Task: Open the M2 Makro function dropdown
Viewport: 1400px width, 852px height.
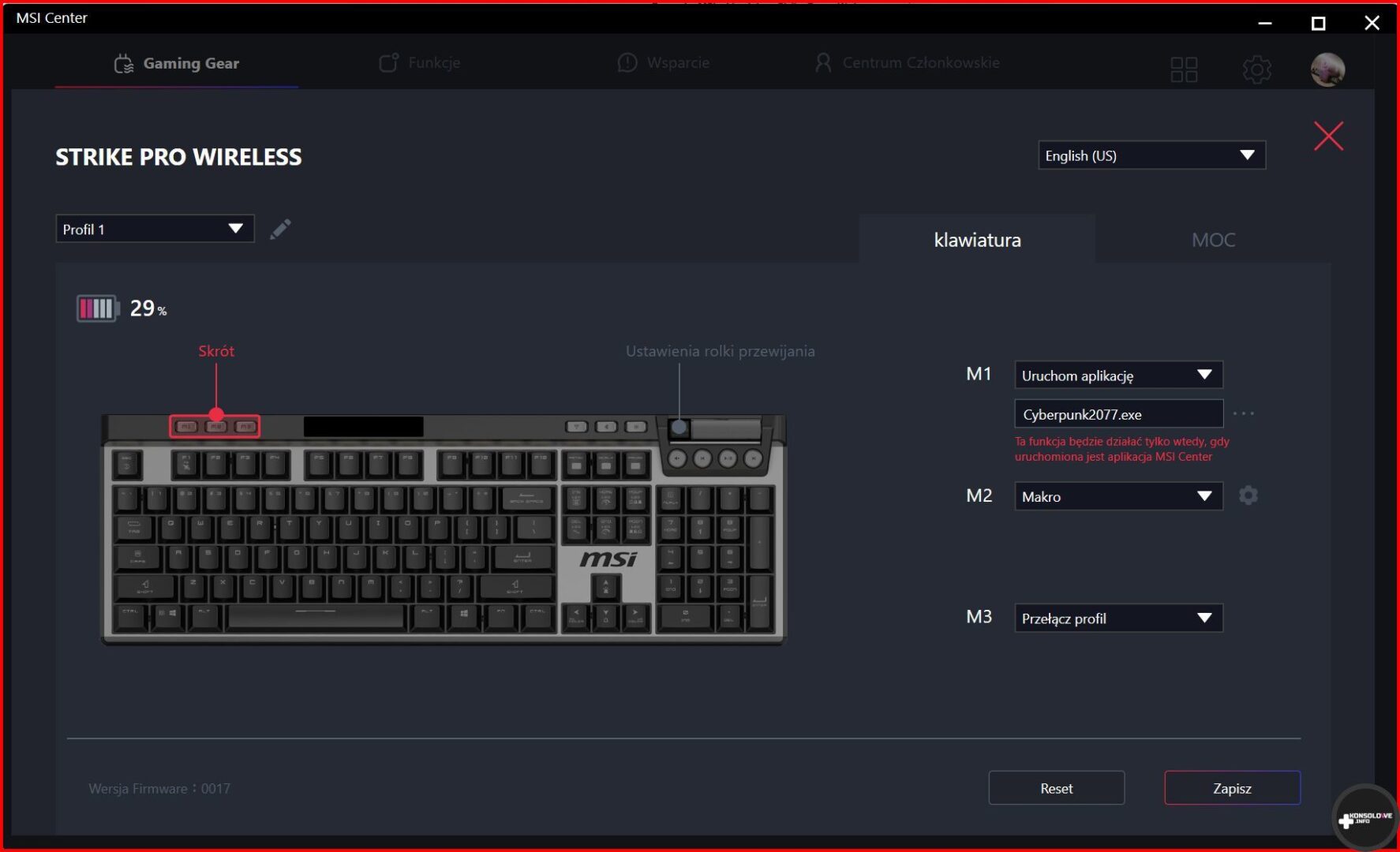Action: coord(1118,496)
